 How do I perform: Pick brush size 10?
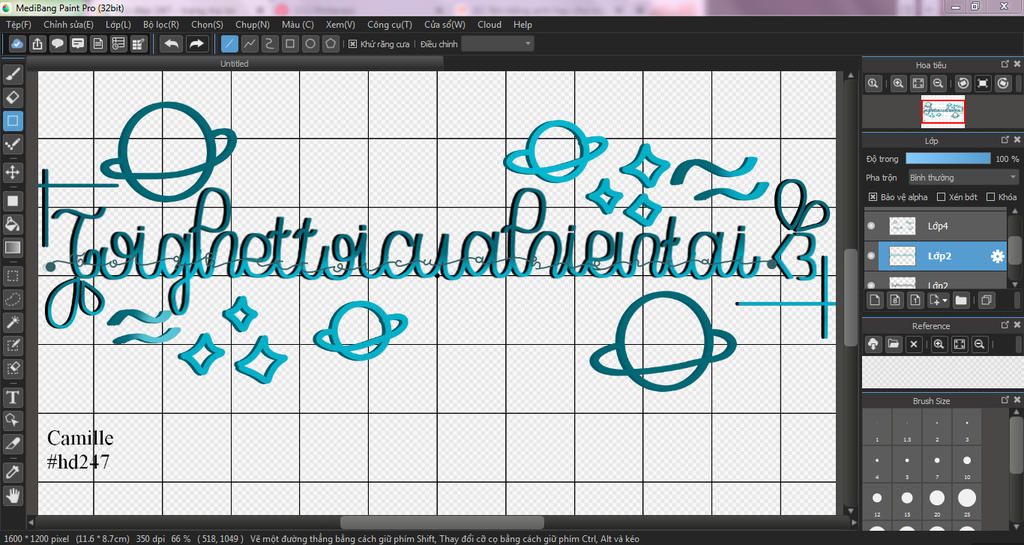tap(967, 465)
